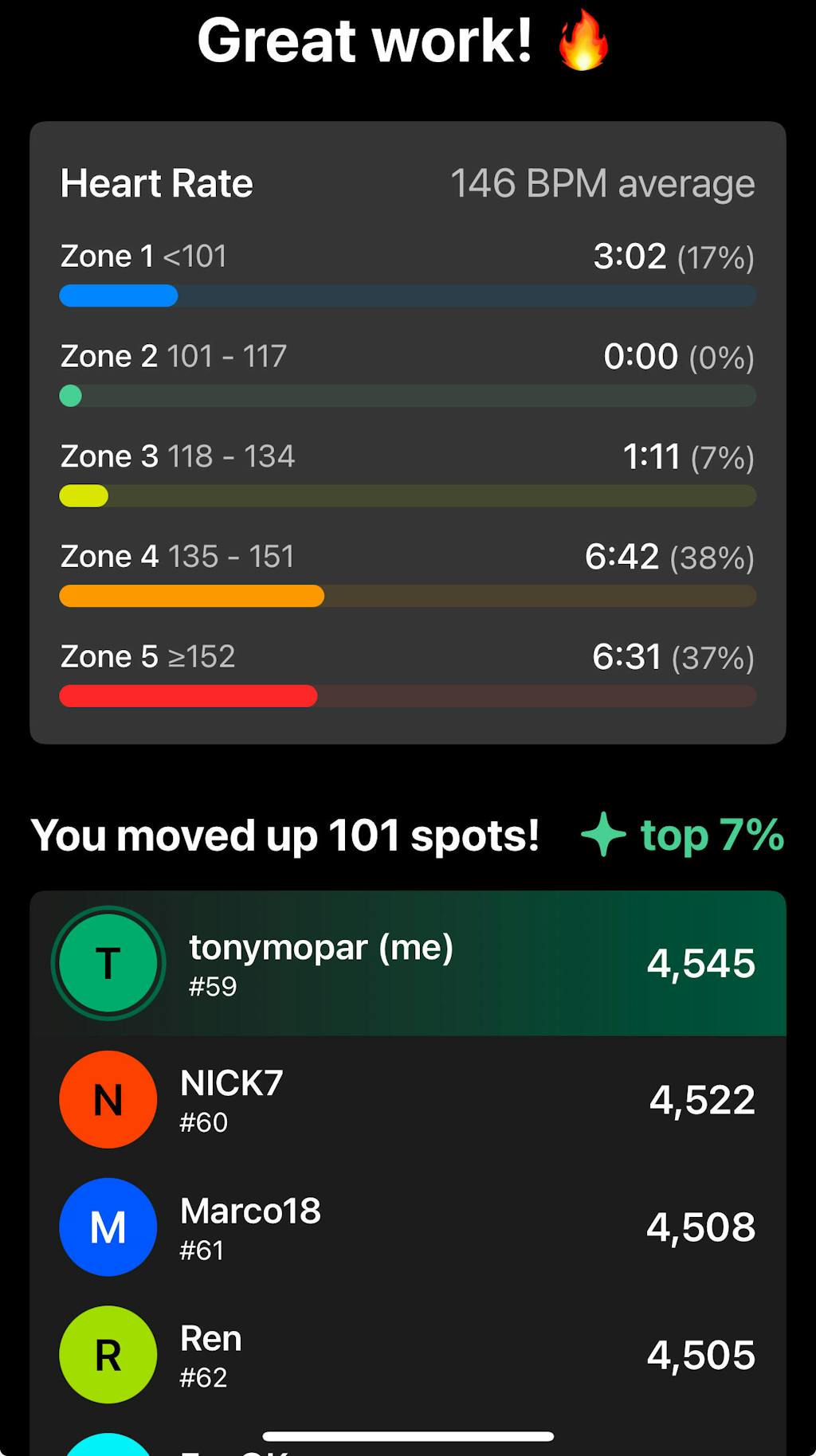This screenshot has width=816, height=1456.
Task: Tap Ren's lime green R avatar
Action: pyautogui.click(x=108, y=1354)
